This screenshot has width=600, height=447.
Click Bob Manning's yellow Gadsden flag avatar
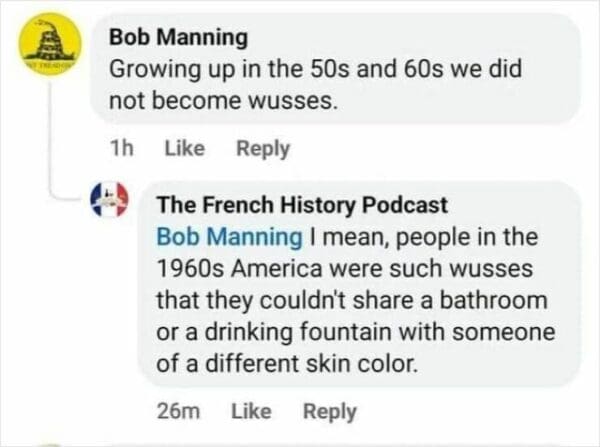(x=47, y=44)
